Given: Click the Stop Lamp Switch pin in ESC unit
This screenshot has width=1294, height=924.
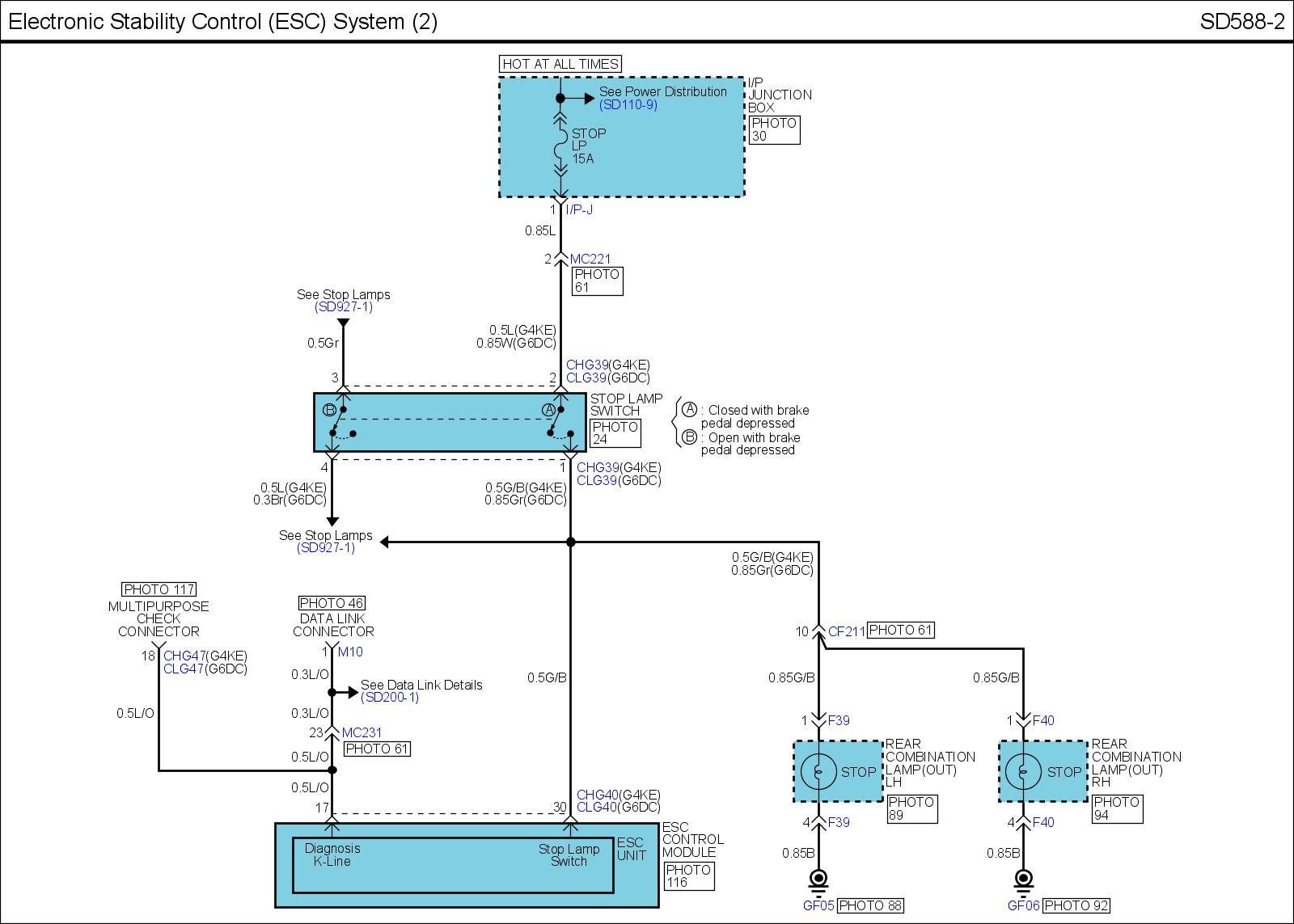Looking at the screenshot, I should point(569,855).
